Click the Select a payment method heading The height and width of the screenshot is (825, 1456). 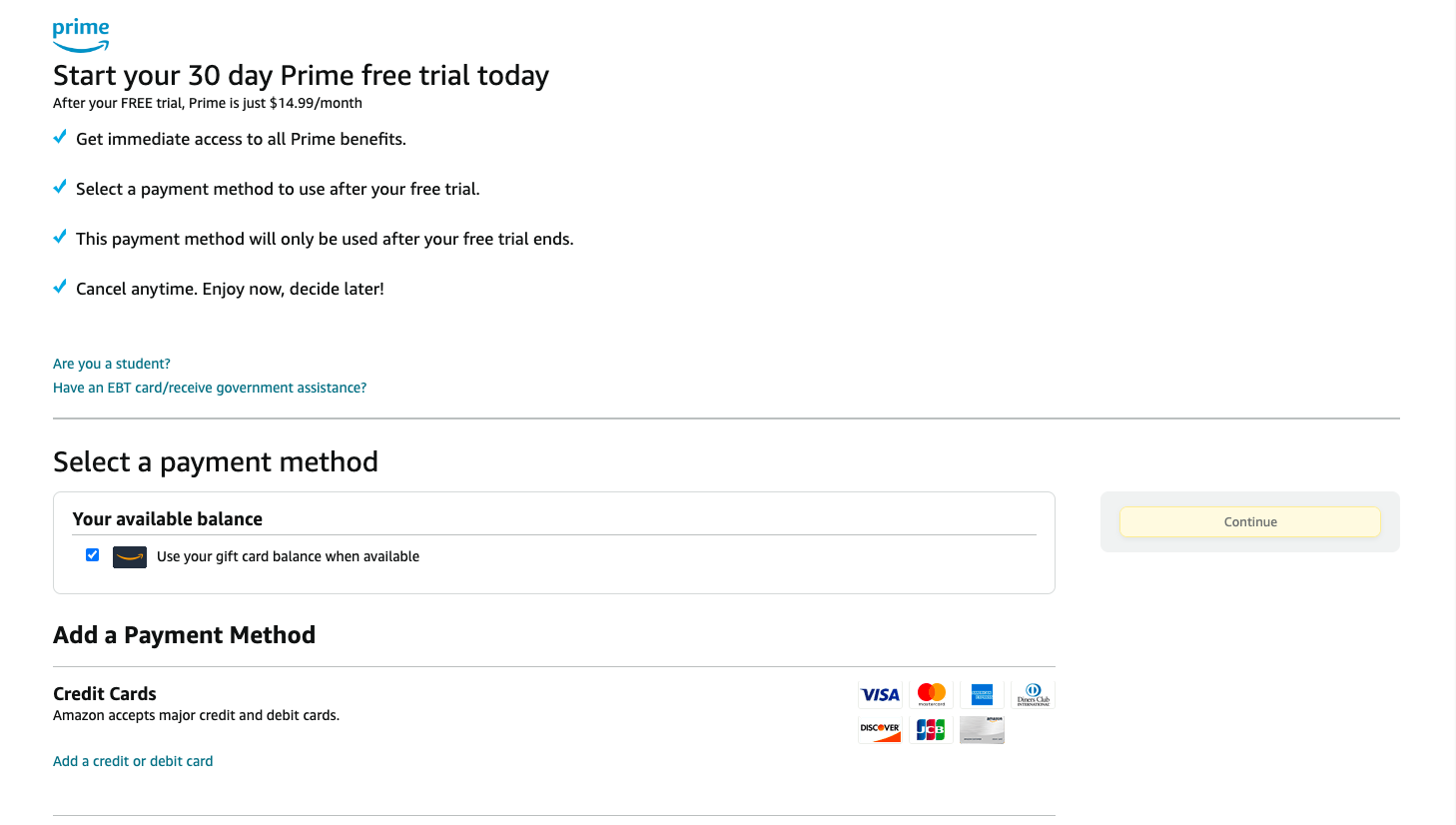215,461
